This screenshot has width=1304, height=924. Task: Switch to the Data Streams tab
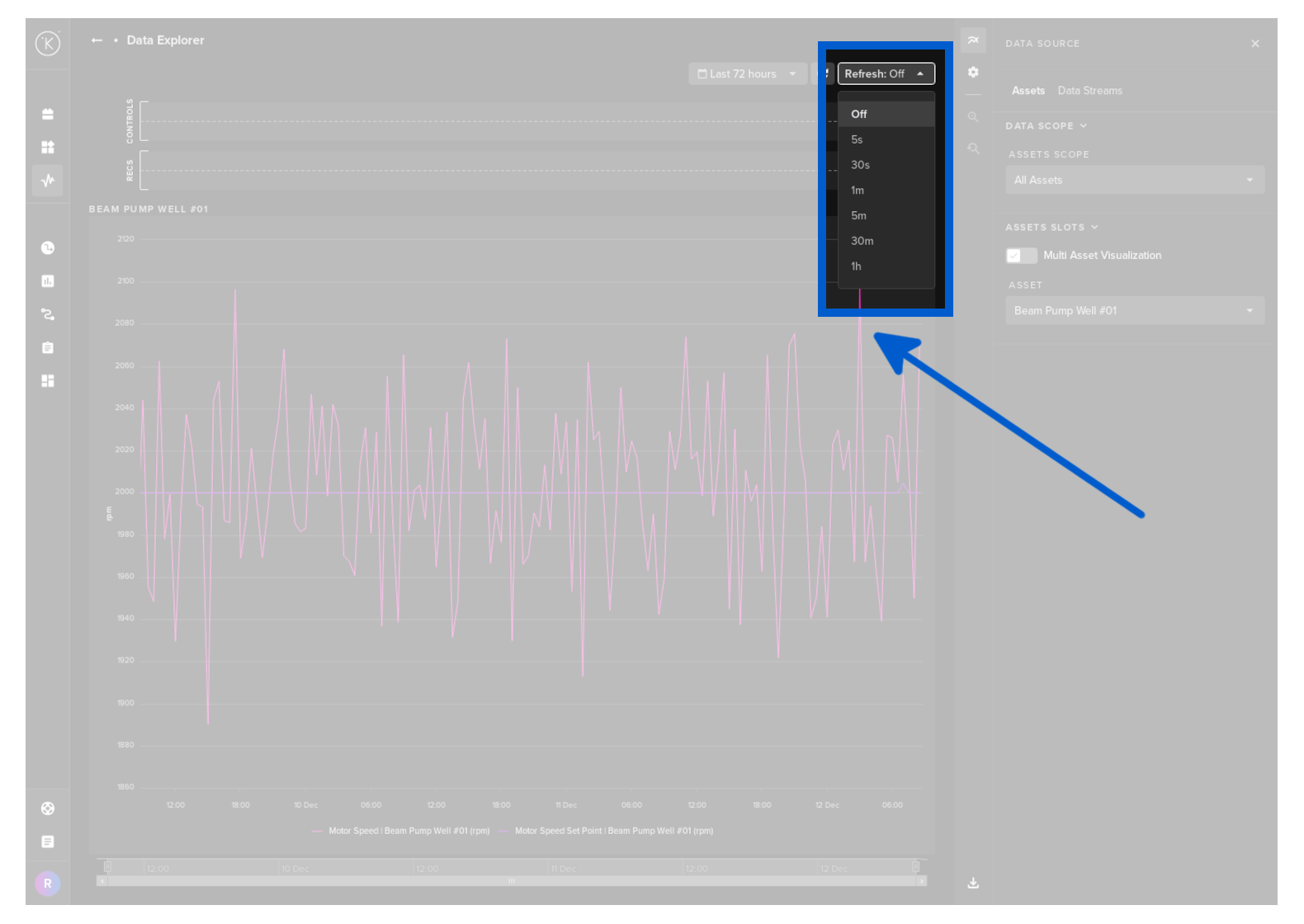pyautogui.click(x=1090, y=91)
